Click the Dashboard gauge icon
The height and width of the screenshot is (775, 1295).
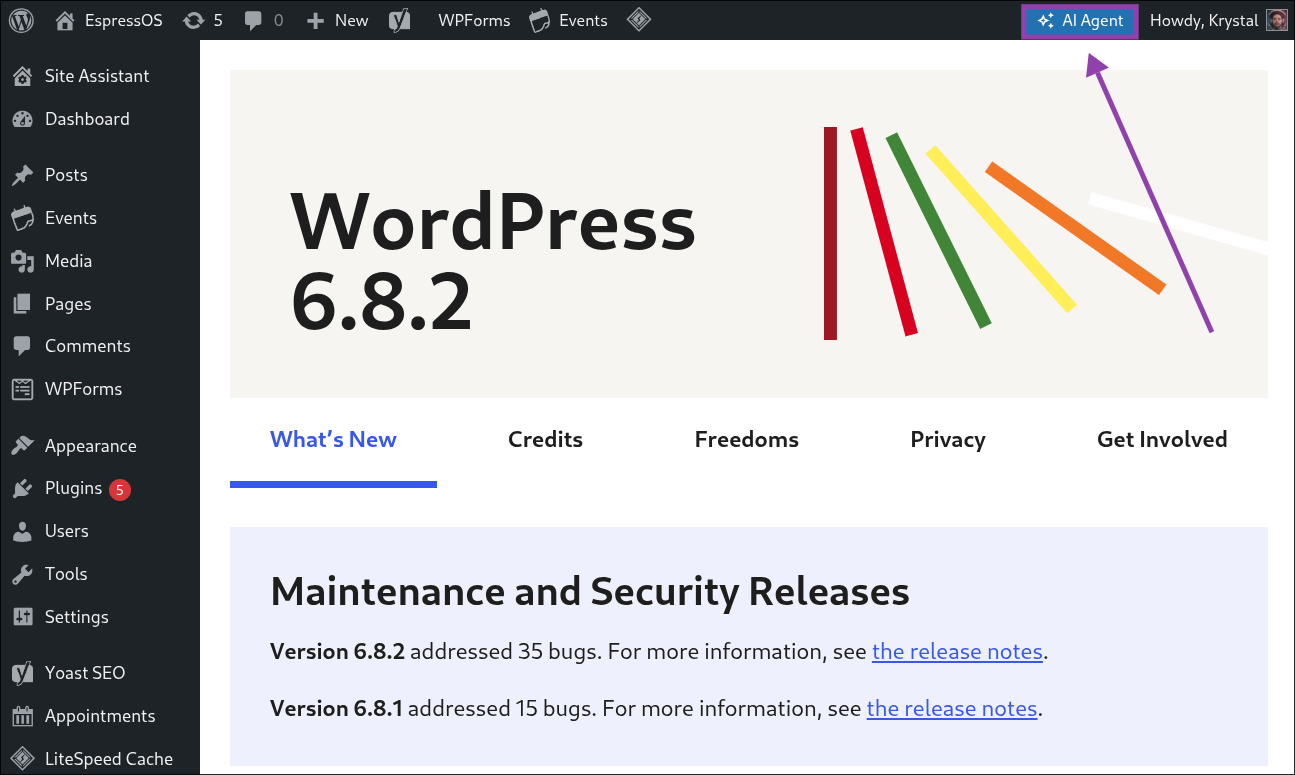coord(22,119)
